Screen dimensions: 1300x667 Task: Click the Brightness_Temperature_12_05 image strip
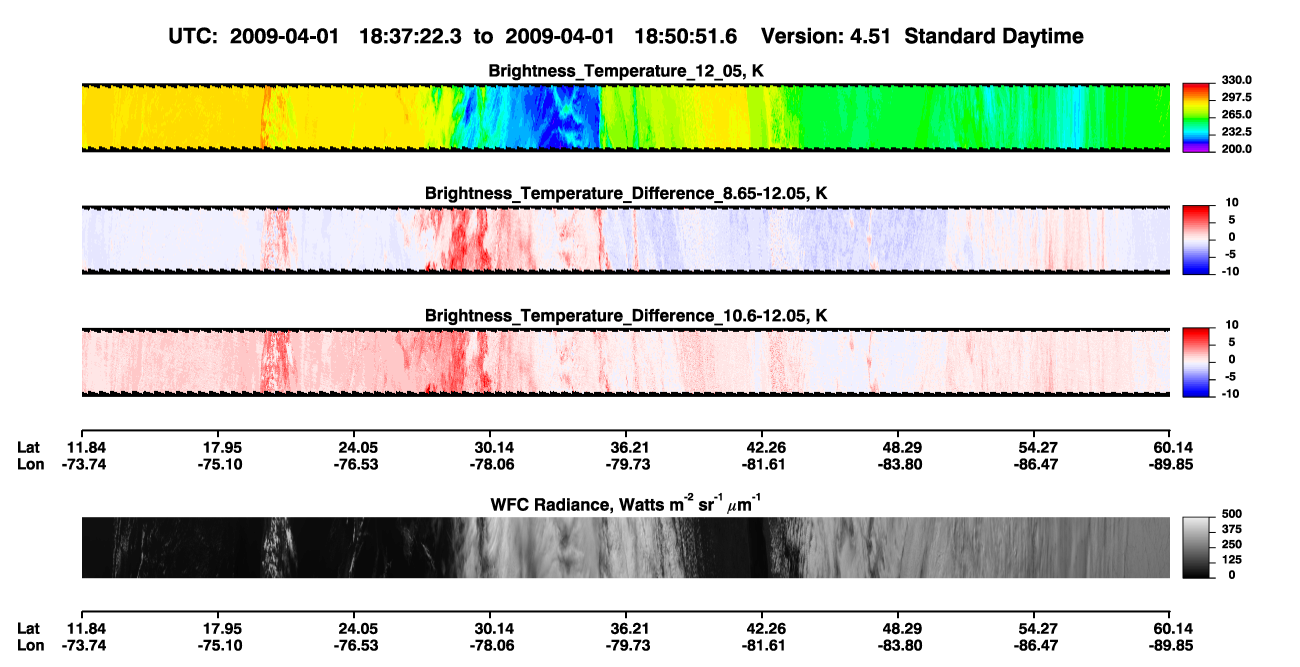[x=625, y=117]
